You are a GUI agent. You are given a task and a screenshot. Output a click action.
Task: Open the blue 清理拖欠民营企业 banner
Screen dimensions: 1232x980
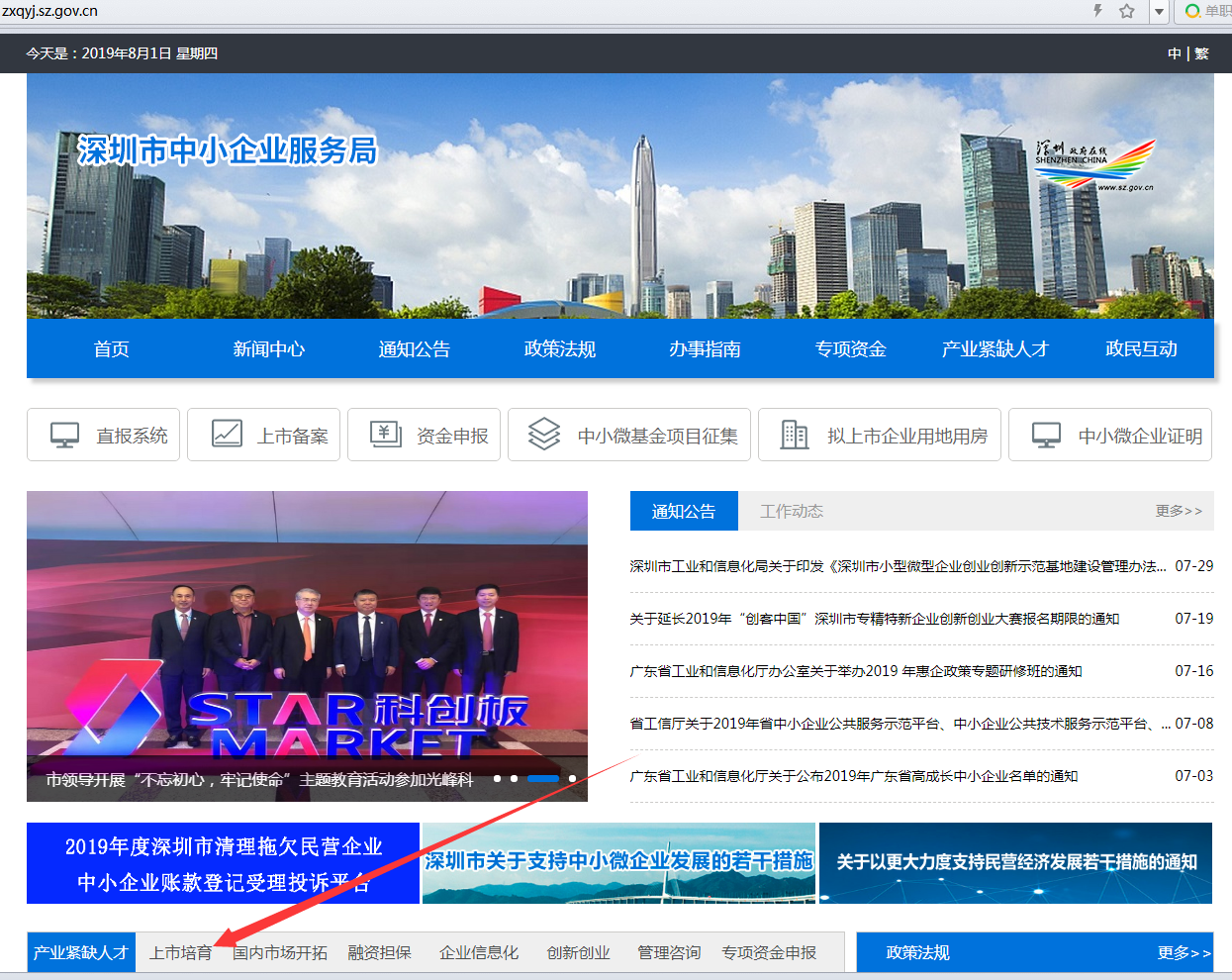(223, 863)
